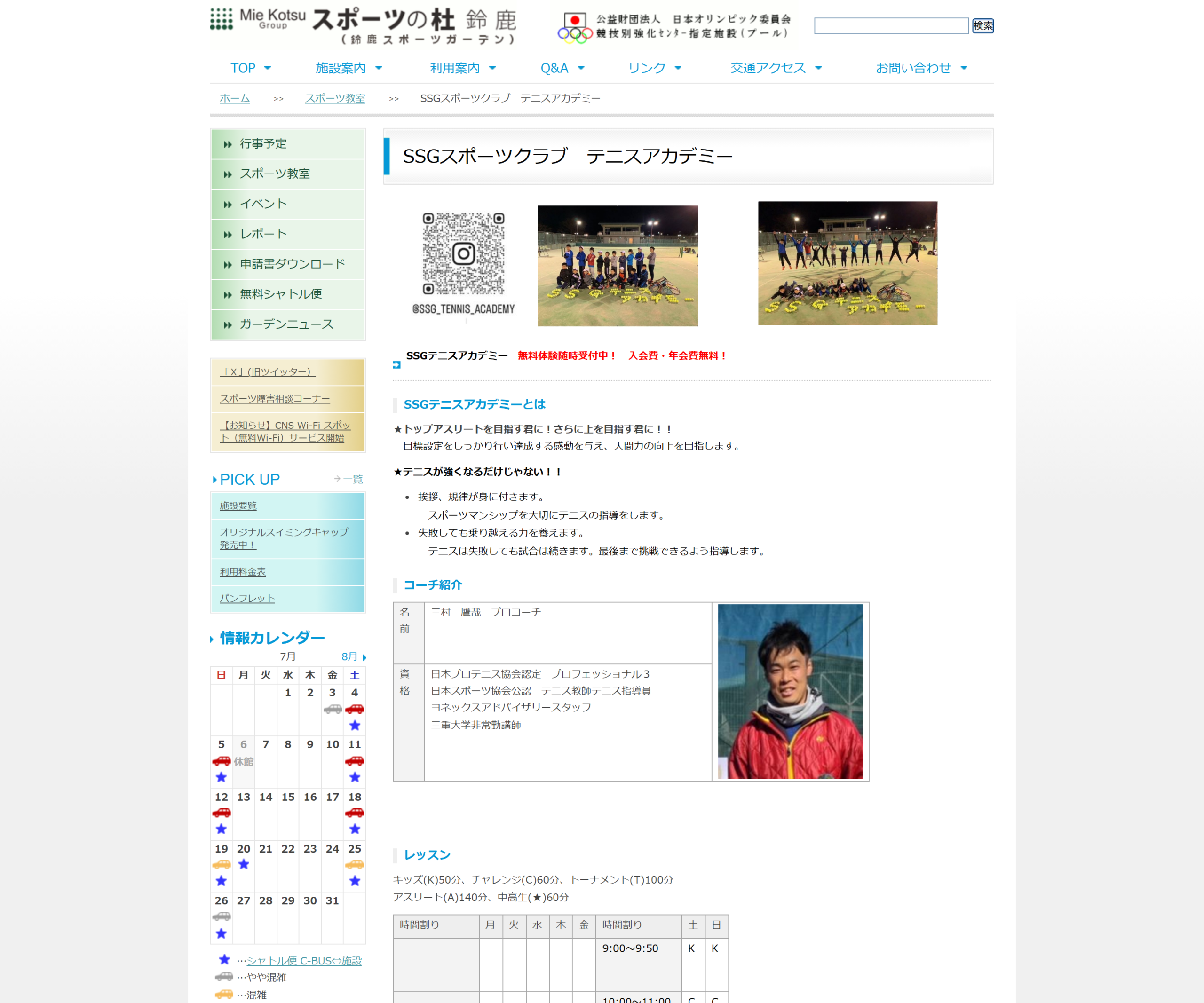Select the 三重大学非常勤講師 qualification line

point(476,725)
